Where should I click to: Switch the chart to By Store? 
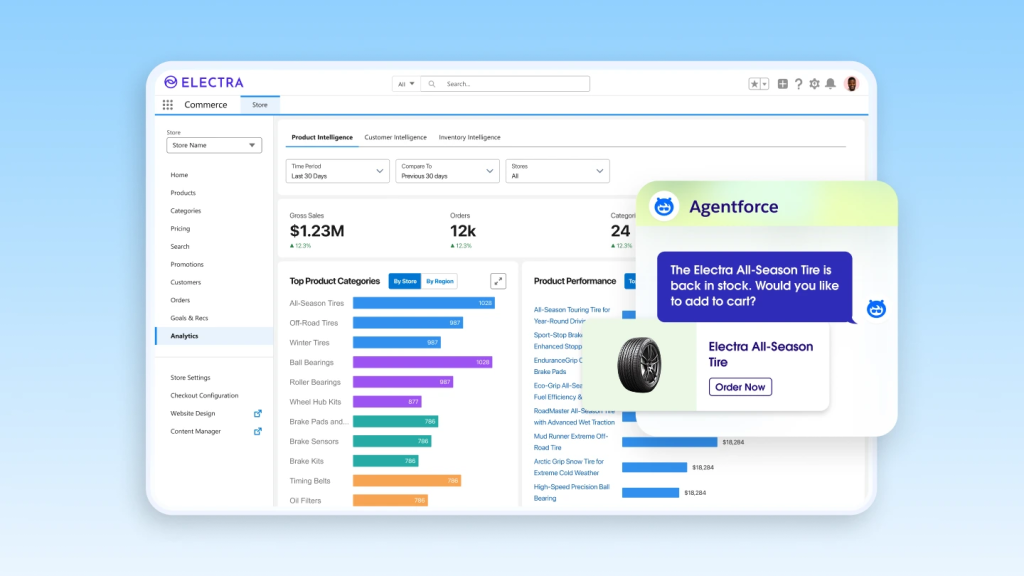405,281
